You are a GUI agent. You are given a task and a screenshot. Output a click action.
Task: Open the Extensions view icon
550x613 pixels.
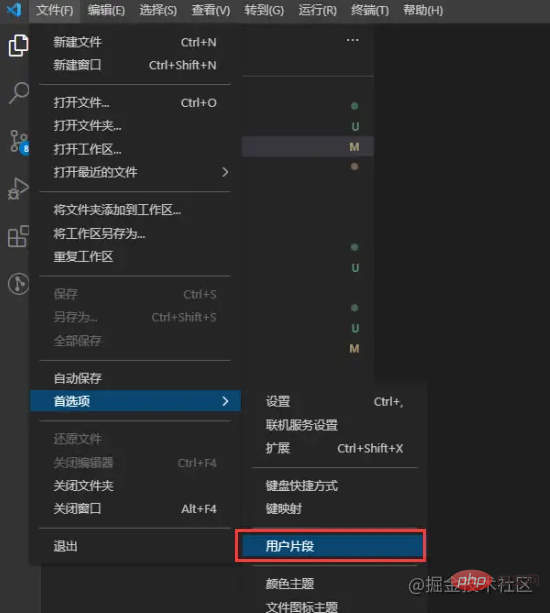click(x=18, y=236)
